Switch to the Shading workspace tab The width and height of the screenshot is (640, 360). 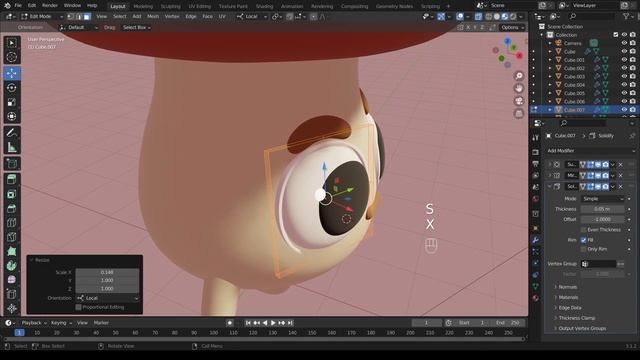pyautogui.click(x=264, y=6)
